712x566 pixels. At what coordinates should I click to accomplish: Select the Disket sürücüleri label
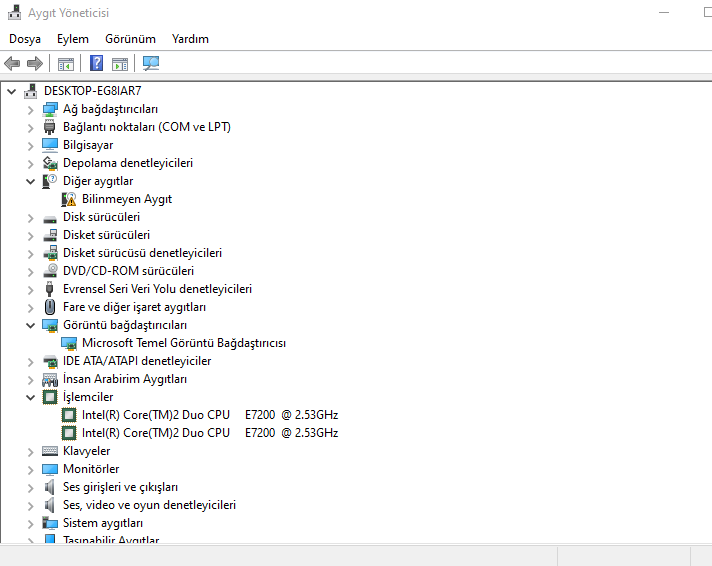[x=106, y=235]
